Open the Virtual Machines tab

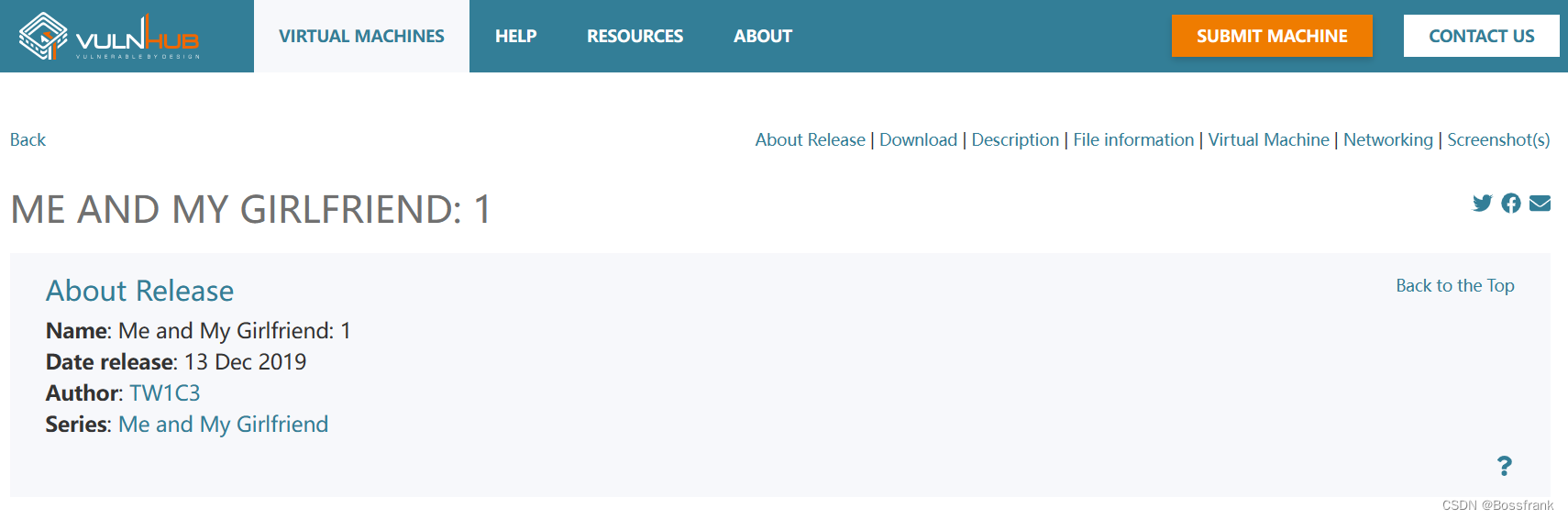361,37
